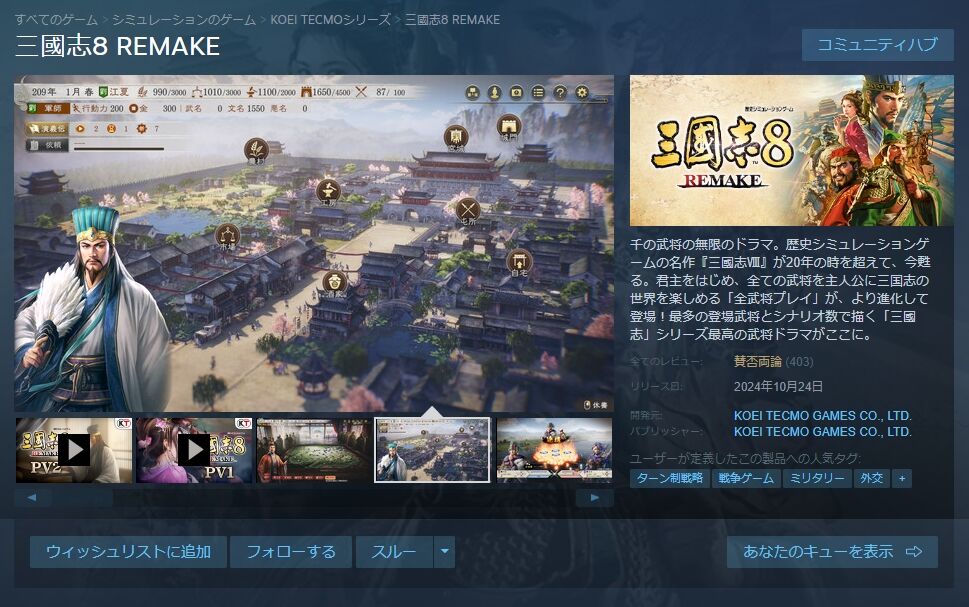Open the シミュレーションのゲーム breadcrumb link

[184, 20]
